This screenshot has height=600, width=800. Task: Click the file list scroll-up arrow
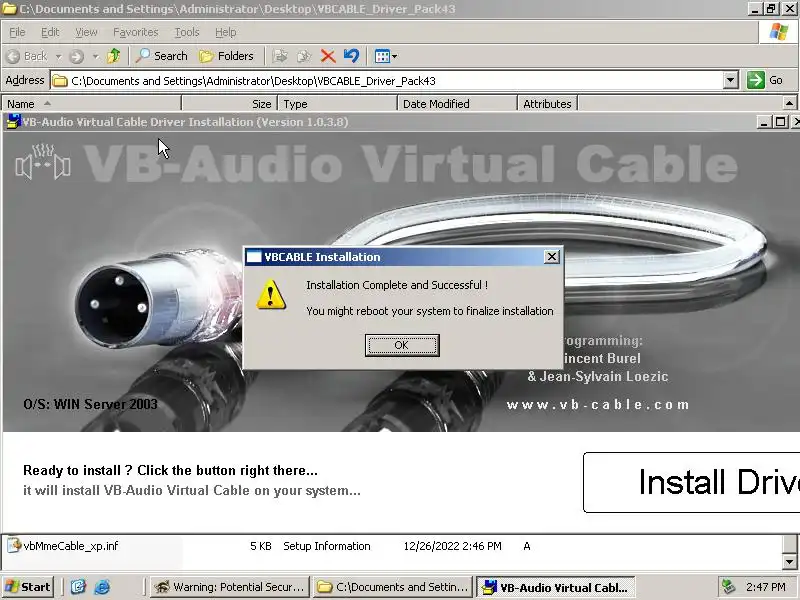tap(789, 104)
